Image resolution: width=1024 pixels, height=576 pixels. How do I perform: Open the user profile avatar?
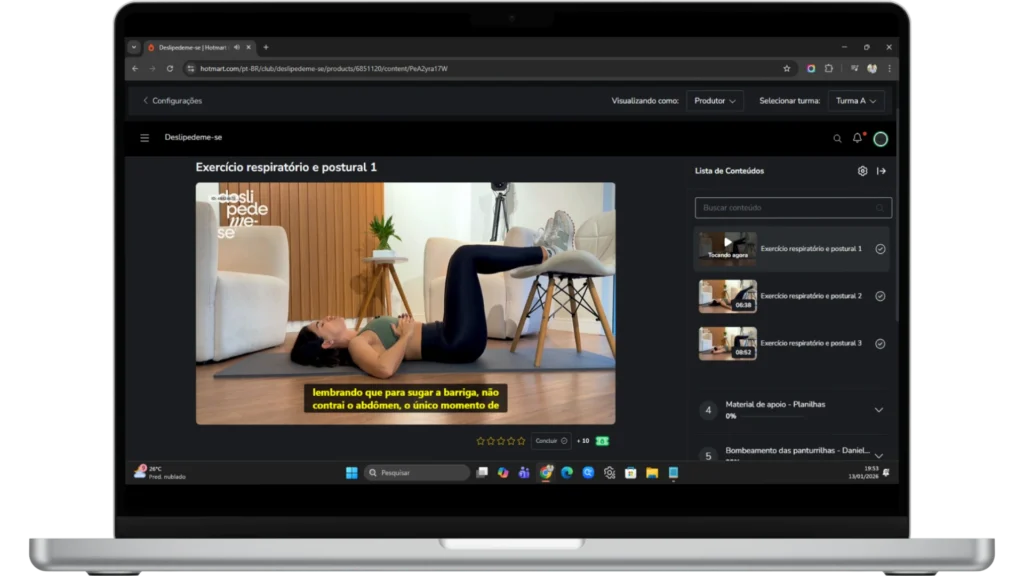pyautogui.click(x=880, y=139)
